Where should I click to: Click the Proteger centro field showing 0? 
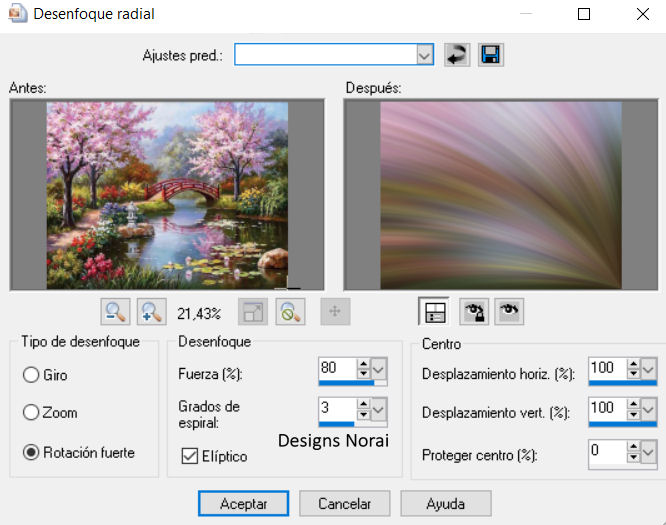(x=608, y=452)
